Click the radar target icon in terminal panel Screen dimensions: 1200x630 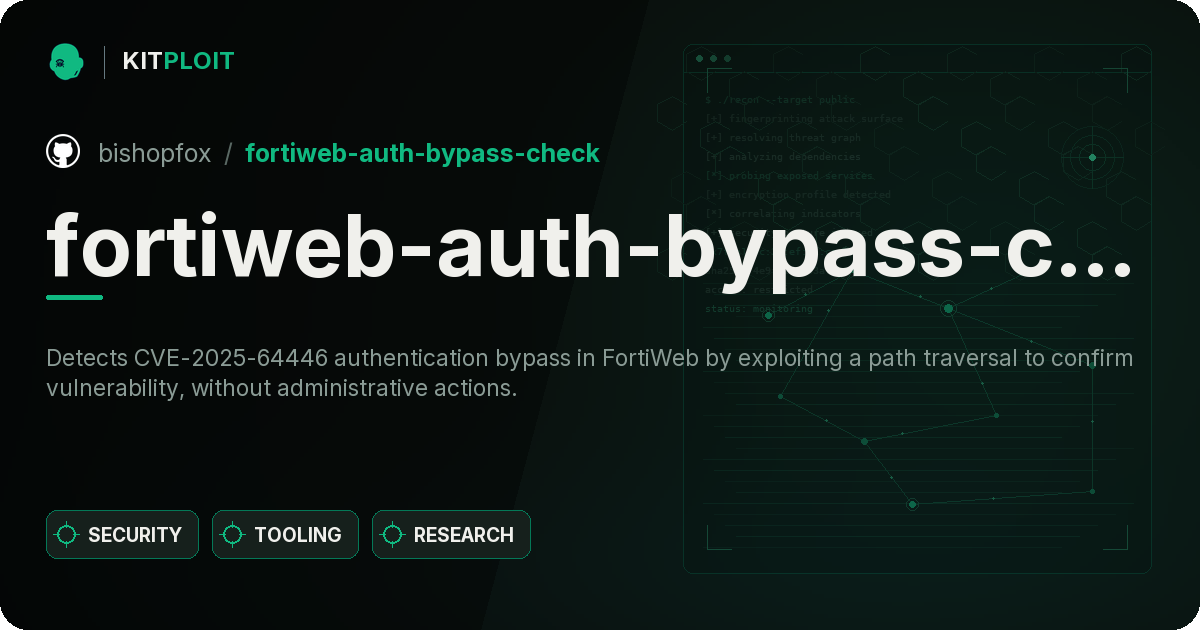coord(1092,157)
